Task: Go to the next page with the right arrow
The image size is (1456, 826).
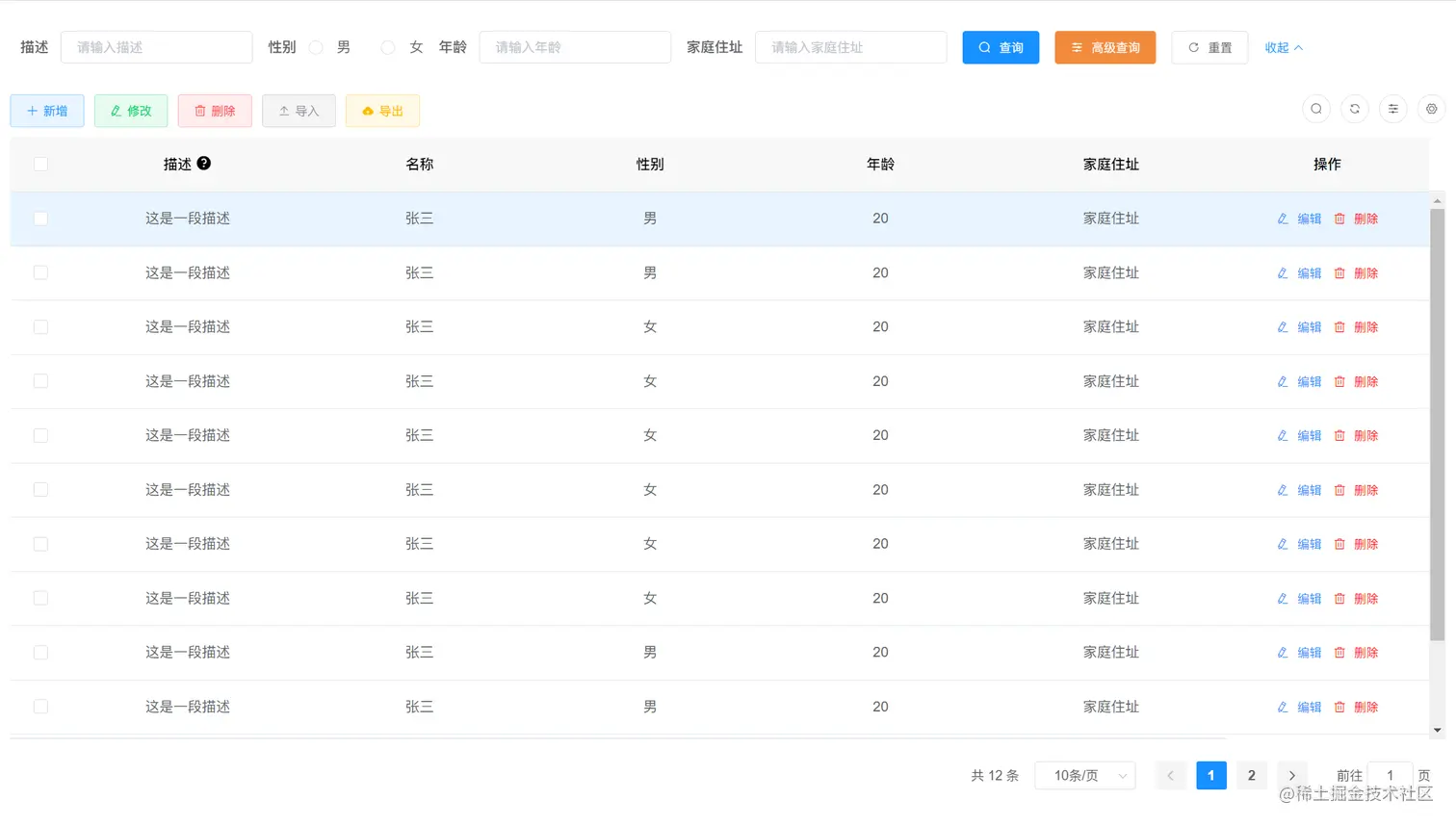Action: point(1292,775)
